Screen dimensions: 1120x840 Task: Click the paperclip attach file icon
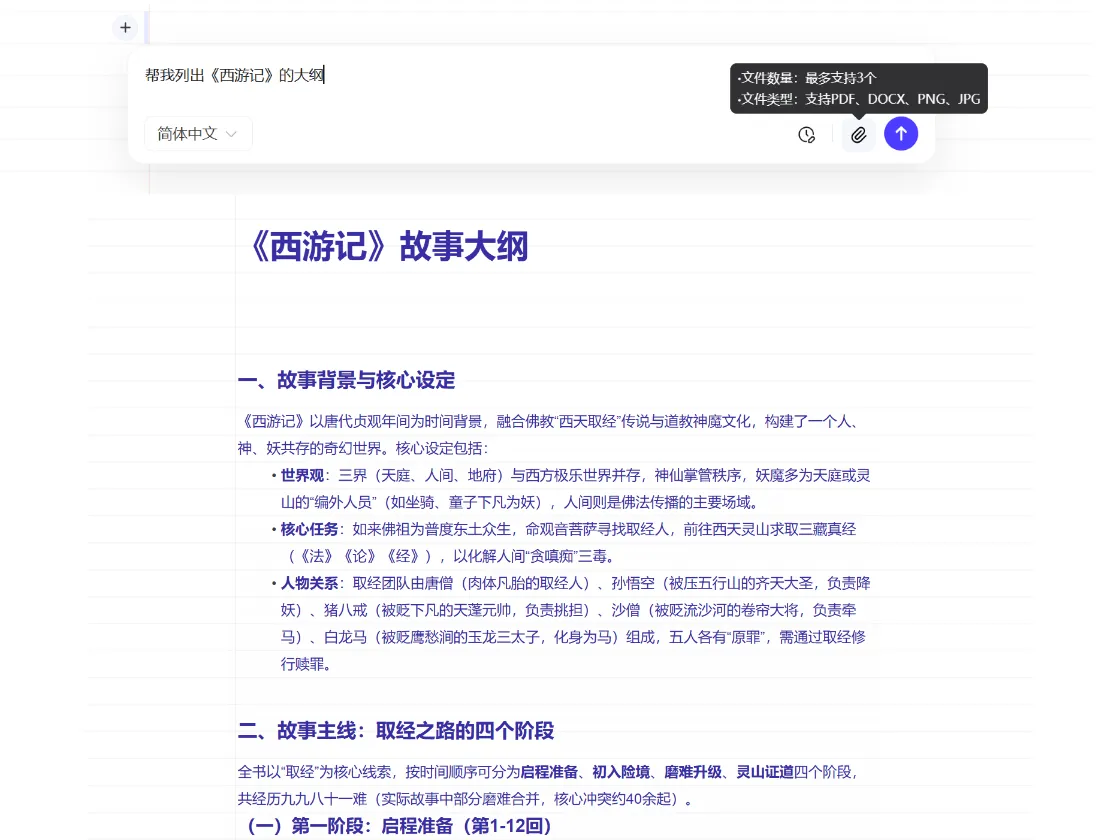[858, 134]
